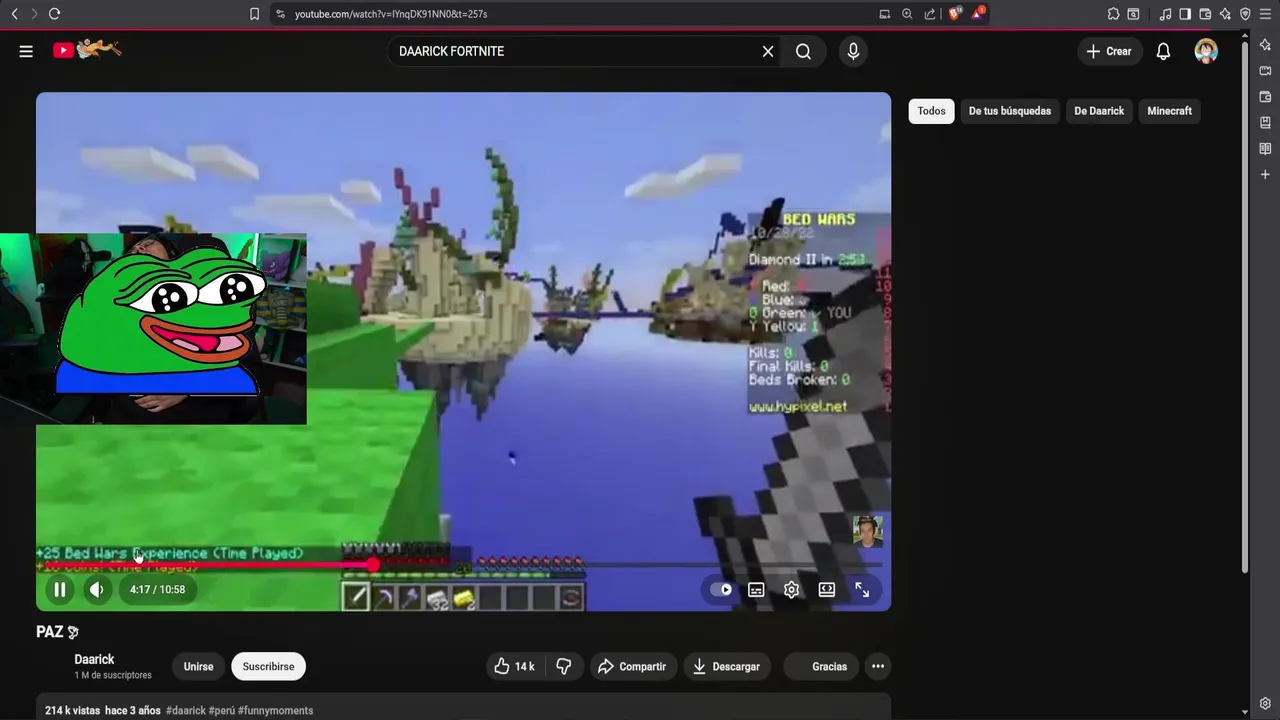Click the #funnymoments hashtag
The height and width of the screenshot is (720, 1280).
pos(276,711)
